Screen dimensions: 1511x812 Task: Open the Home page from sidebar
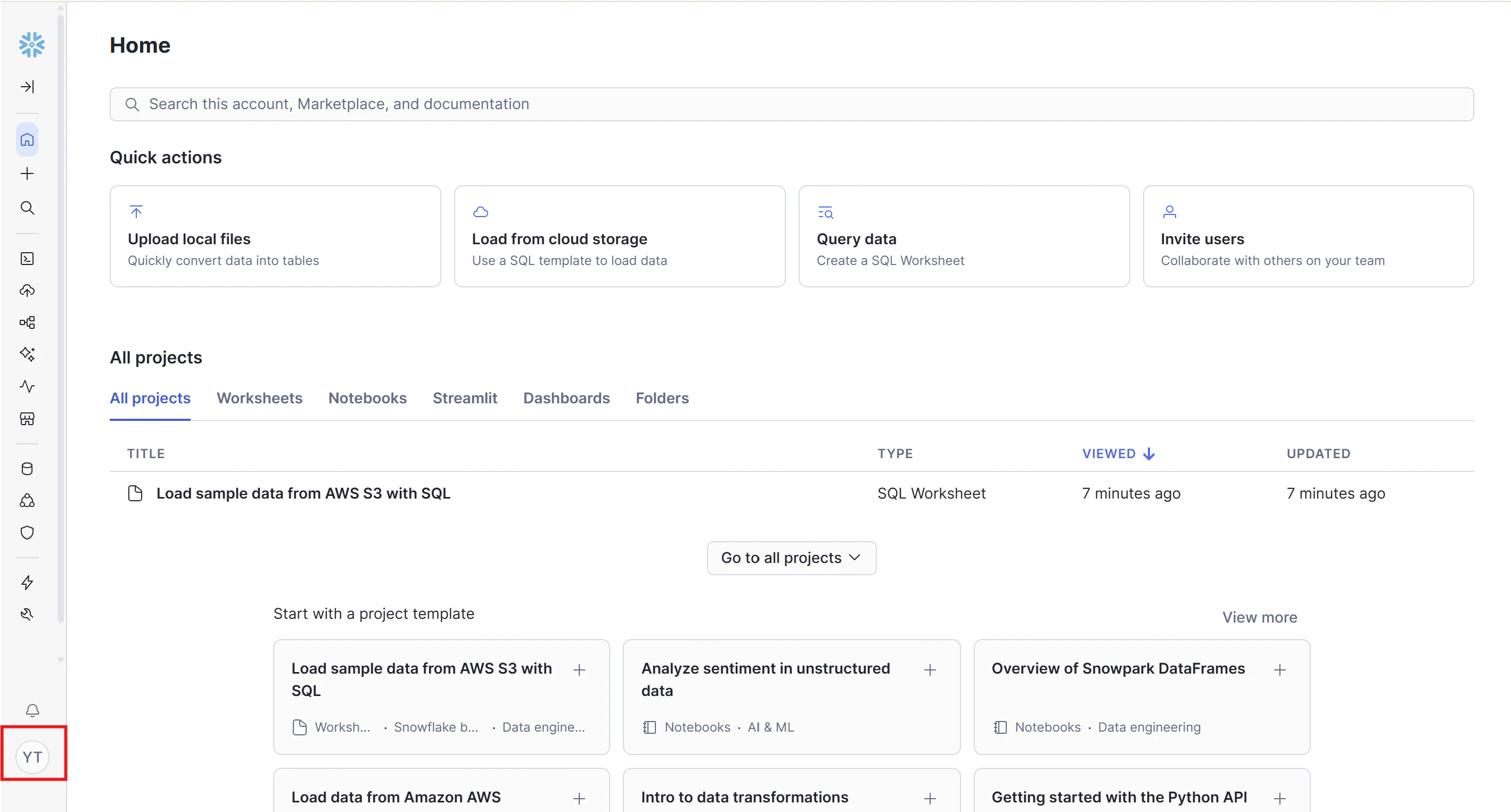[27, 139]
